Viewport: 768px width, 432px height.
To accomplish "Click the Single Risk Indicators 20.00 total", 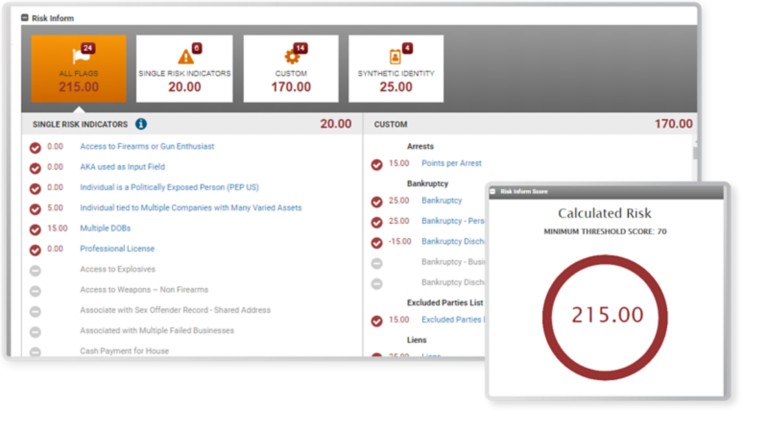I will coord(336,124).
